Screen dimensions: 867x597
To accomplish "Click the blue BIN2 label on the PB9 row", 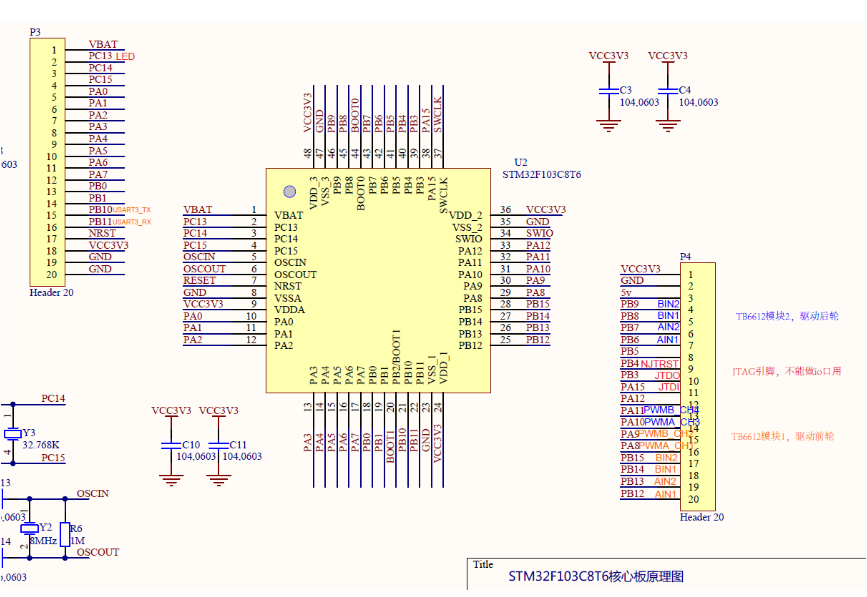I will point(668,304).
